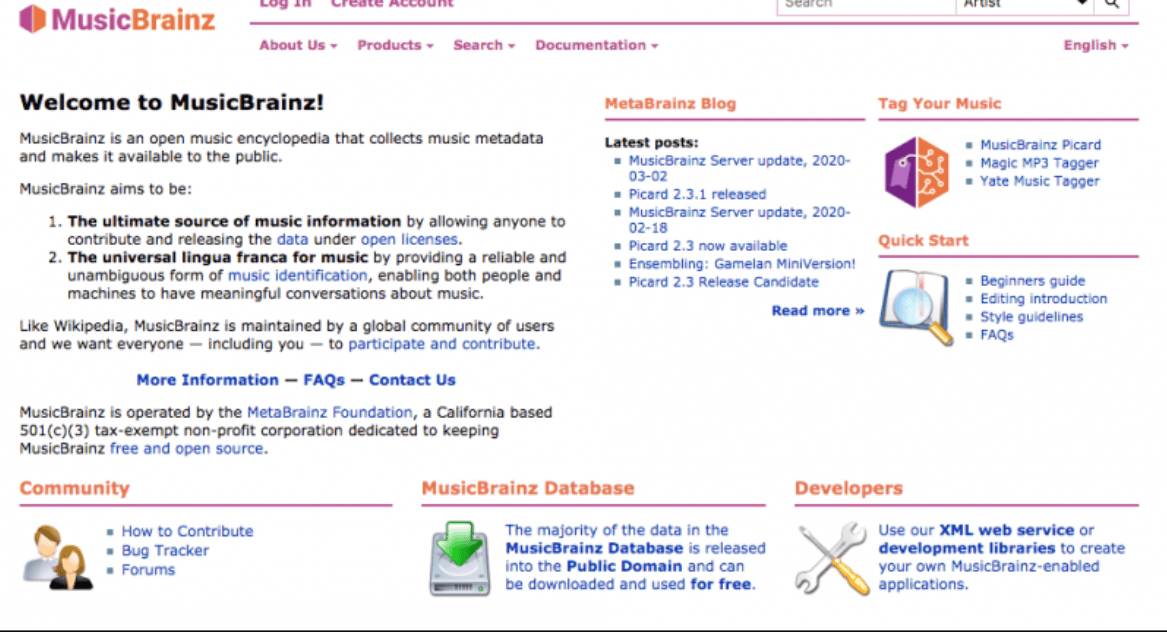Click Create Account
This screenshot has width=1167, height=632.
click(392, 4)
